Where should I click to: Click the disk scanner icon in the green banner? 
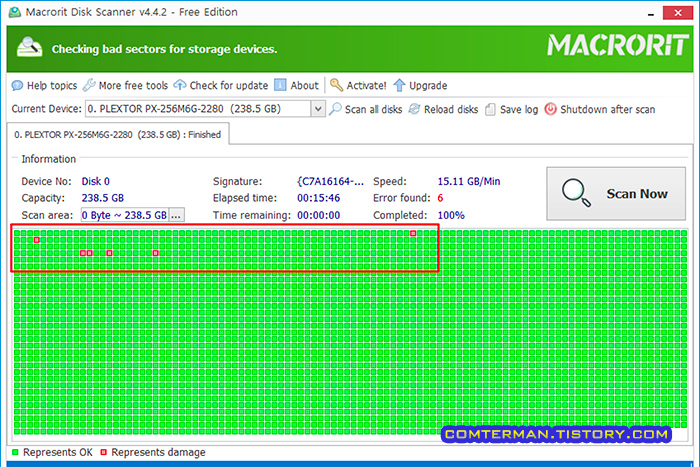(29, 47)
